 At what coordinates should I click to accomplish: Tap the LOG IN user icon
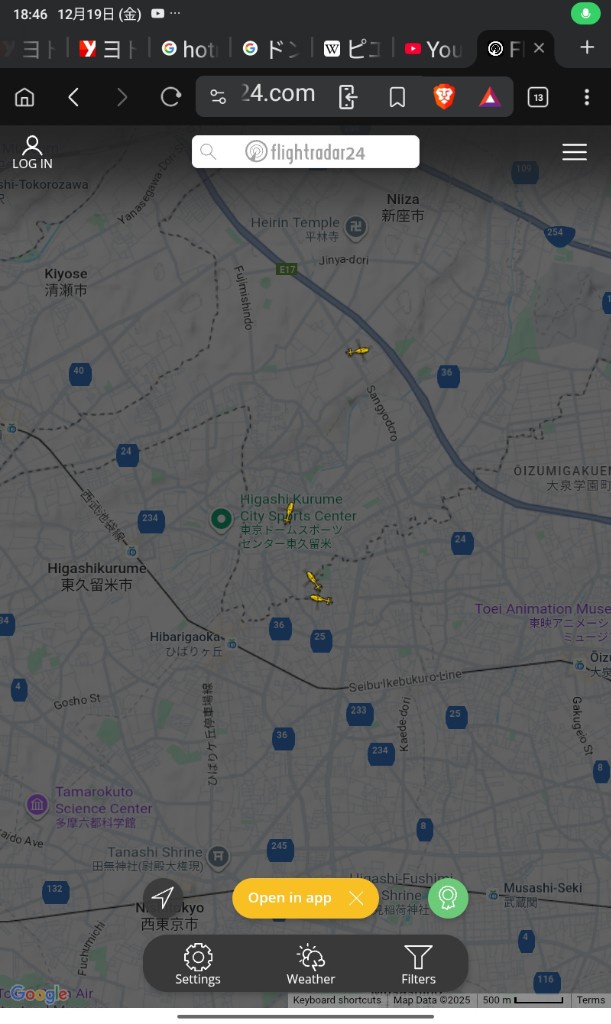point(32,153)
